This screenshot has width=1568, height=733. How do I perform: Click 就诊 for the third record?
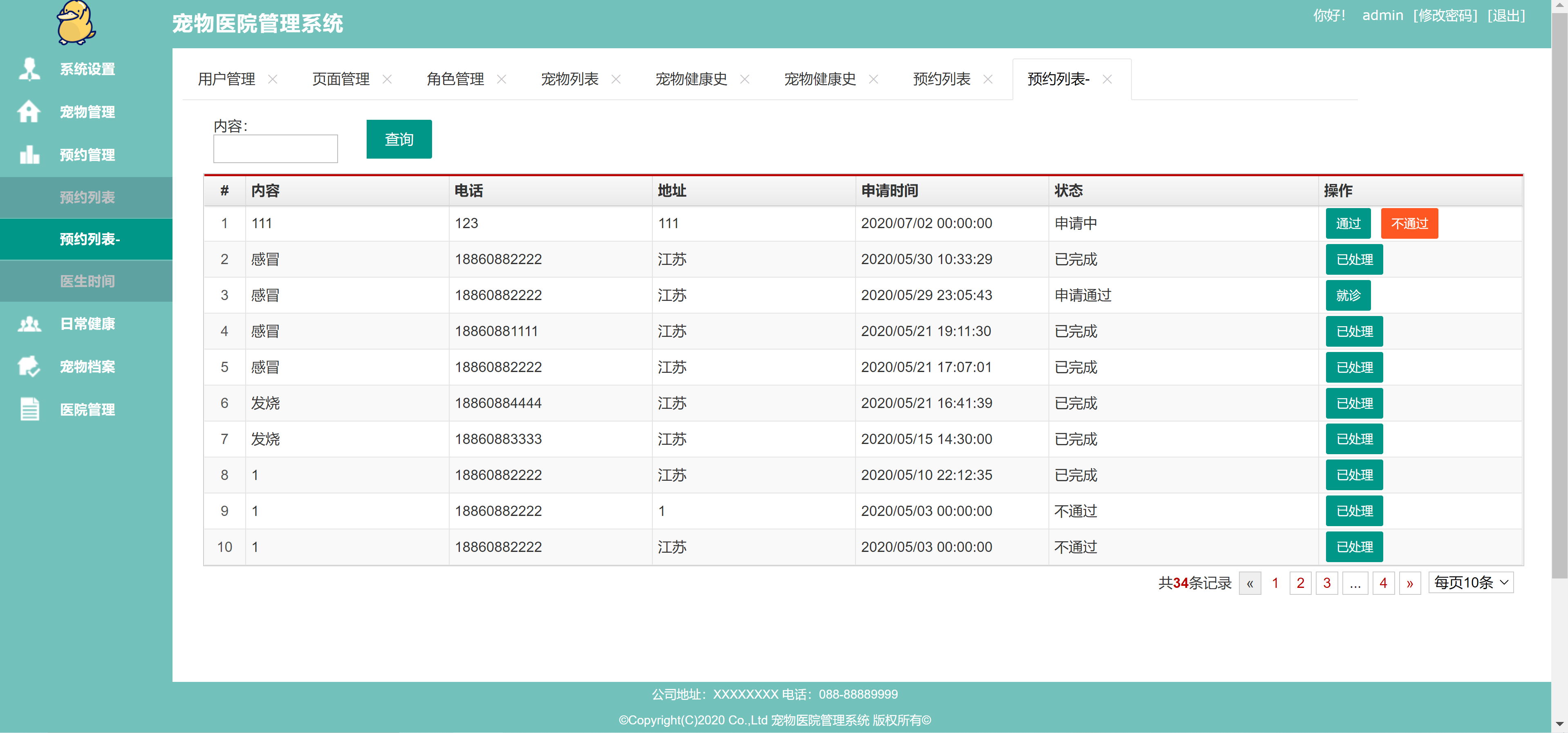(x=1348, y=295)
